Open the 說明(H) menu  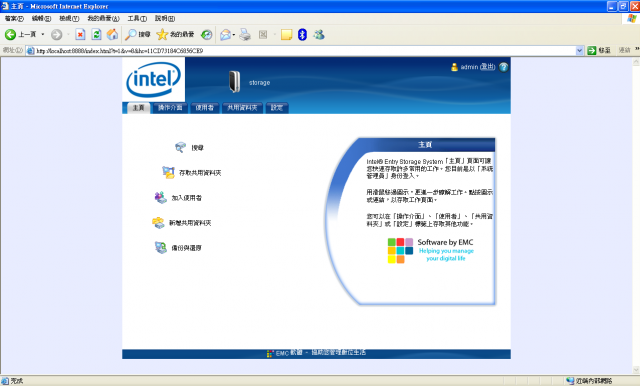coord(165,18)
